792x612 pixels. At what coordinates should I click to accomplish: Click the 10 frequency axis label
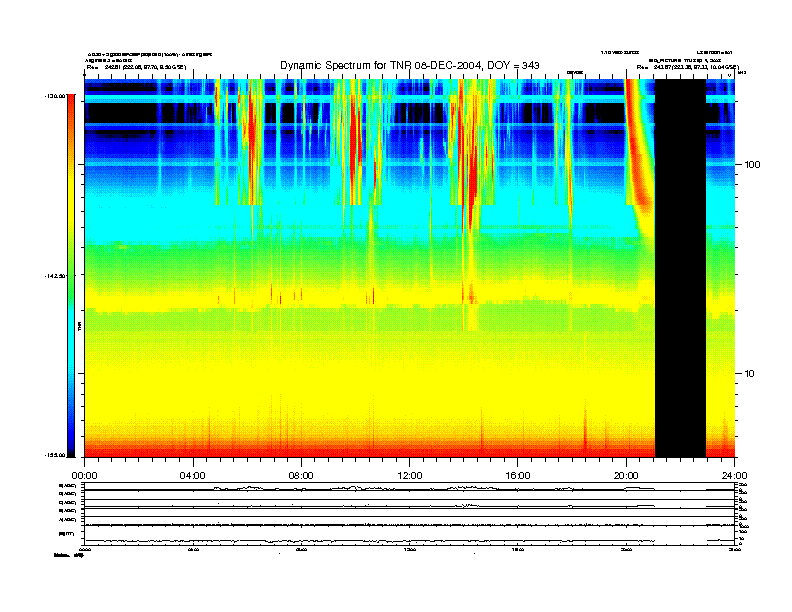(750, 374)
